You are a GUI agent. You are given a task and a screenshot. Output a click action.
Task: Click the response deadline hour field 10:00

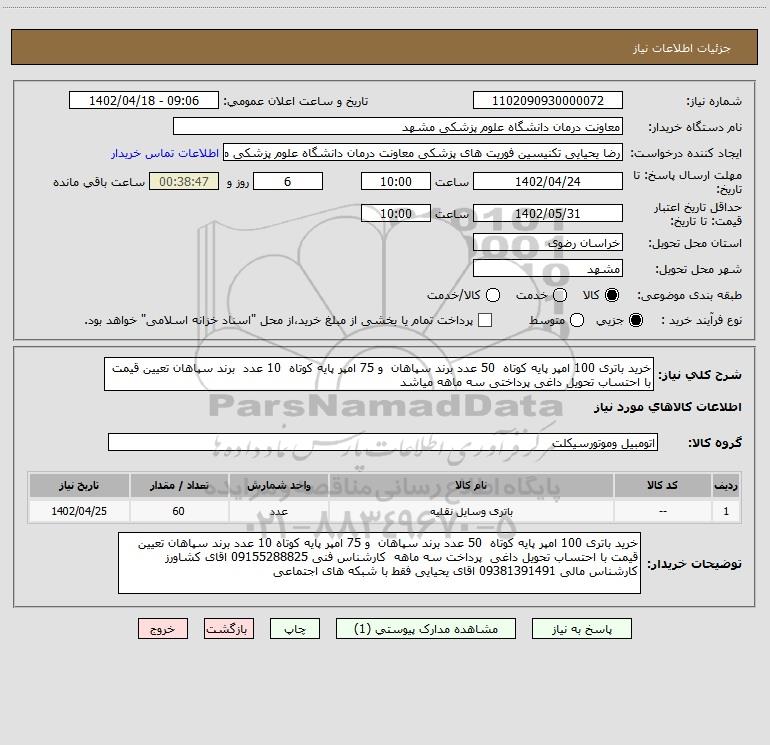tap(396, 182)
